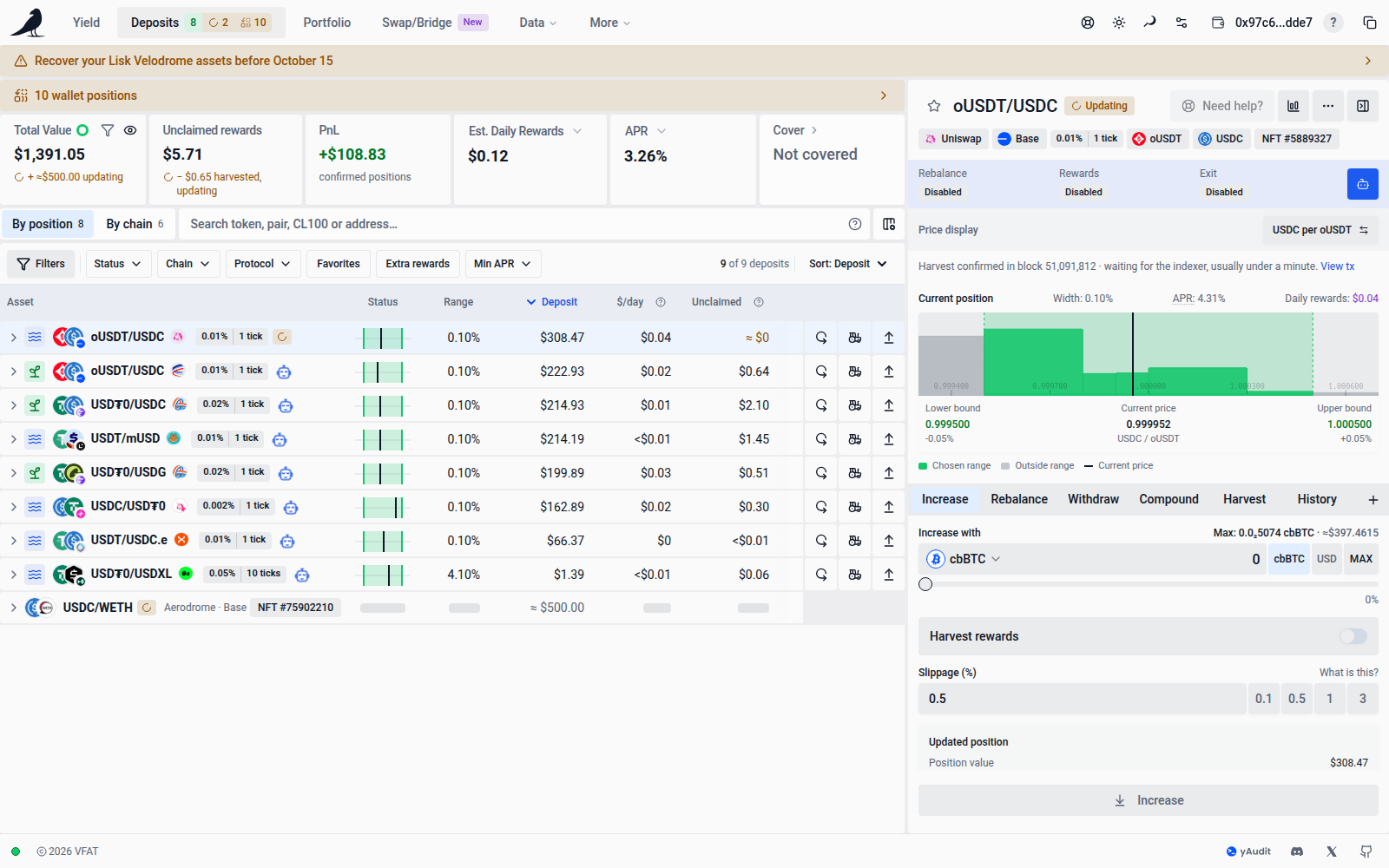Open the View tx link
The image size is (1389, 868).
point(1338,266)
